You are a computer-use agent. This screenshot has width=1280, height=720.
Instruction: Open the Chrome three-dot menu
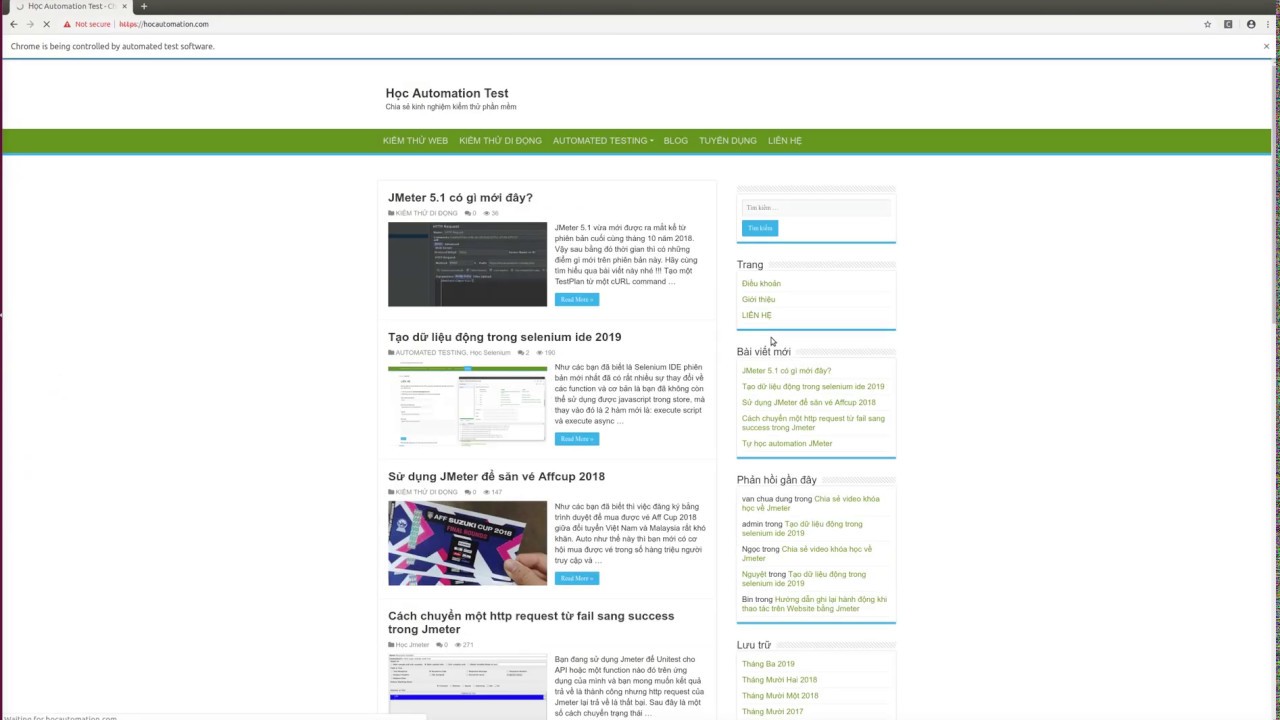click(1269, 24)
